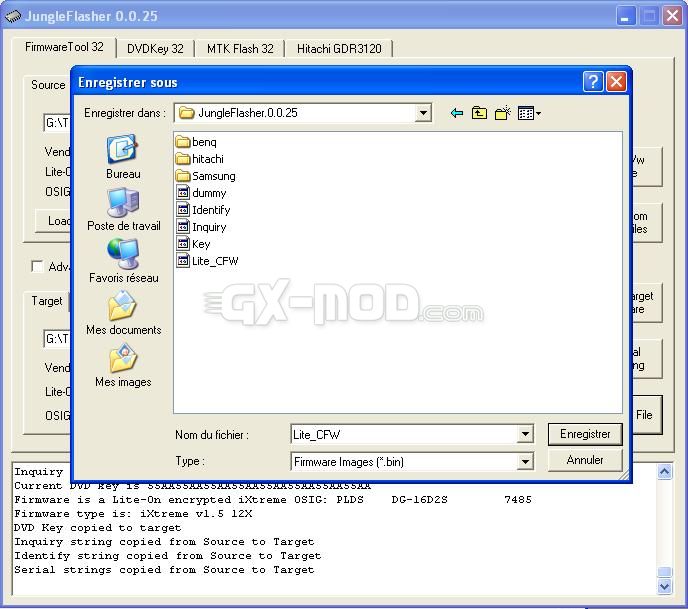Viewport: 688px width, 609px height.
Task: Click 'DVD Key copied to target' log line
Action: click(97, 527)
